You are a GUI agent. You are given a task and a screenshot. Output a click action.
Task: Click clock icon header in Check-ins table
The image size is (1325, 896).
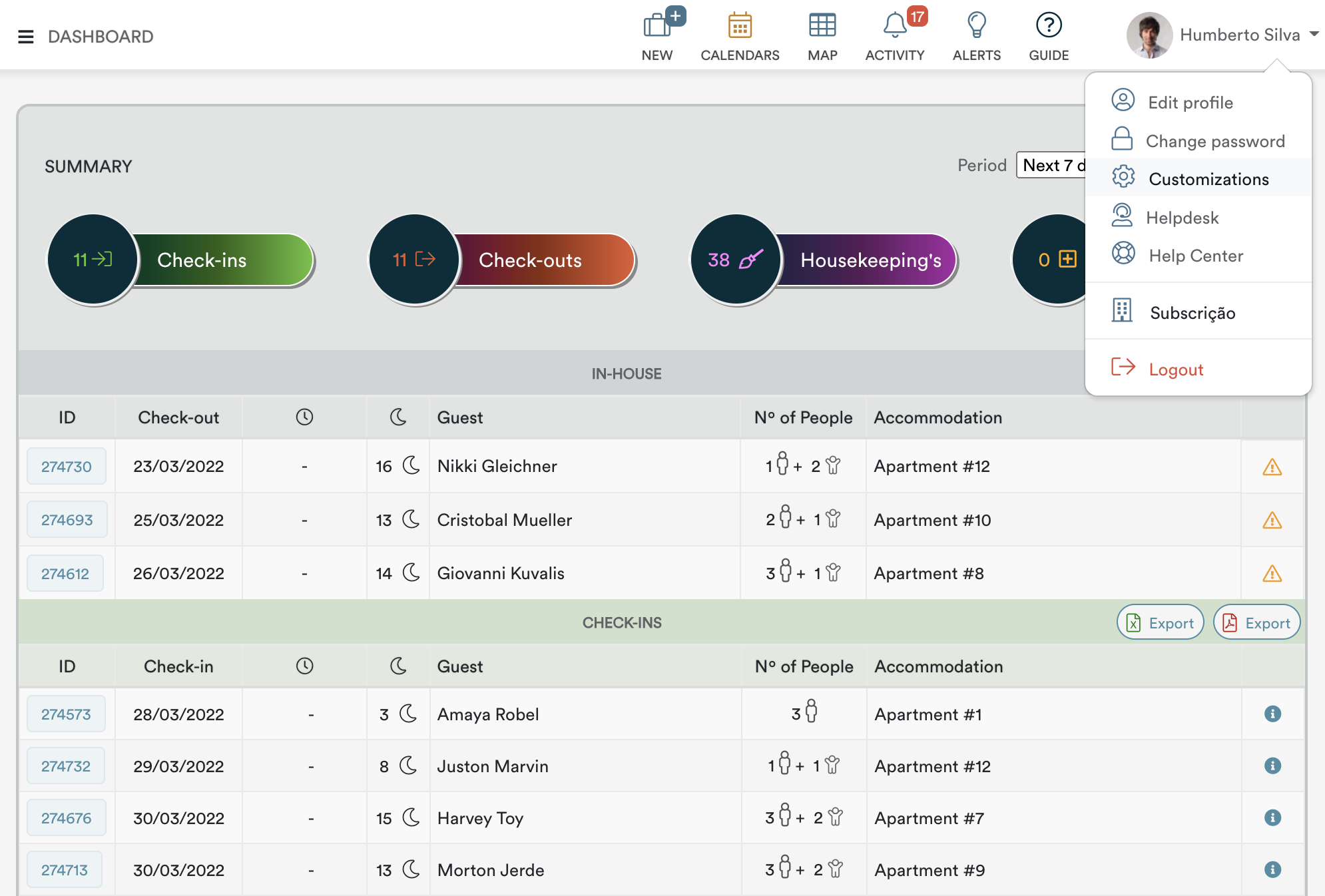[304, 666]
